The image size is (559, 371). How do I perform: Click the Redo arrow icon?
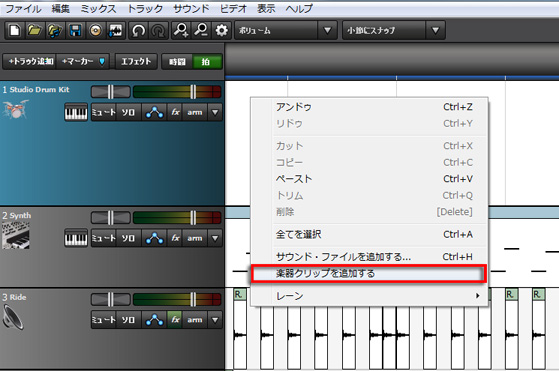158,30
